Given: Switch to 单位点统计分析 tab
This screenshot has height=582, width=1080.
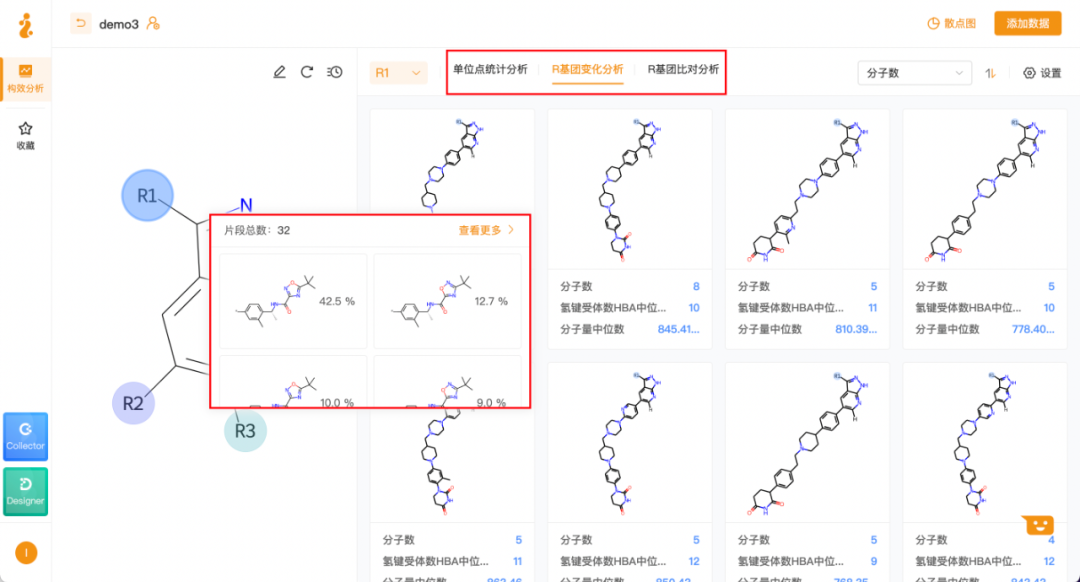Looking at the screenshot, I should click(x=490, y=69).
